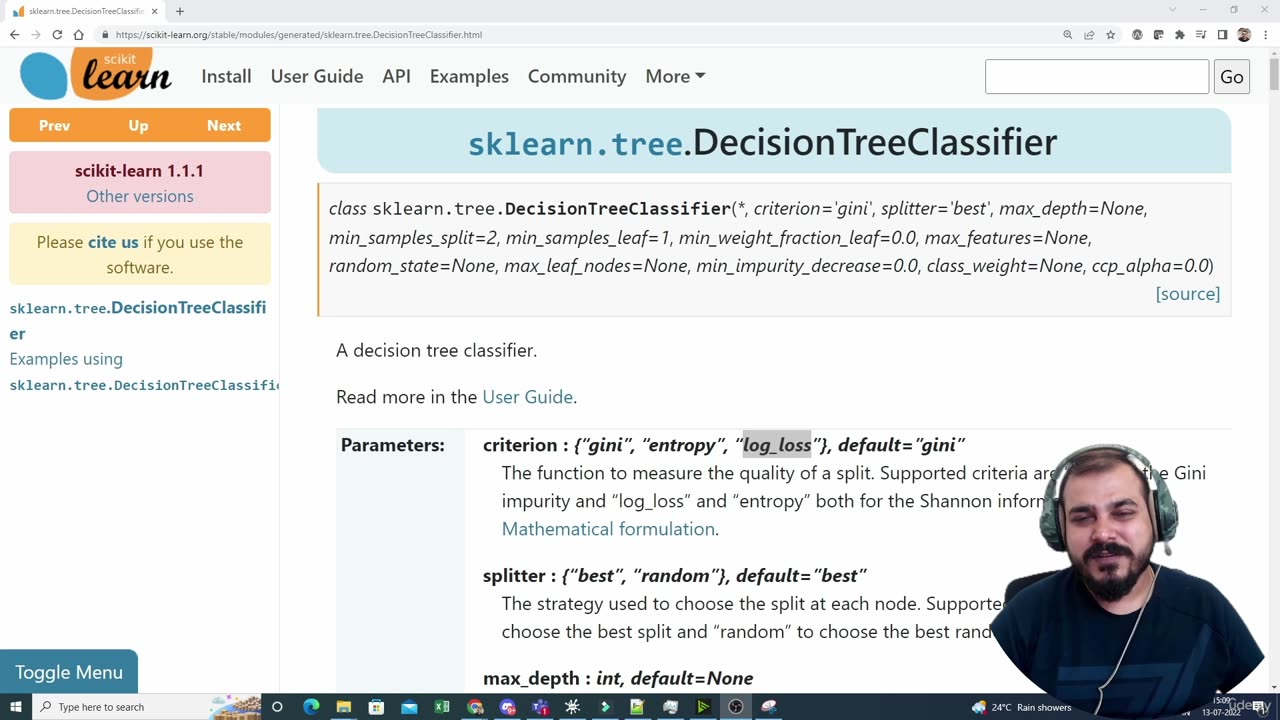Open the Install page
This screenshot has width=1280, height=720.
coord(226,76)
